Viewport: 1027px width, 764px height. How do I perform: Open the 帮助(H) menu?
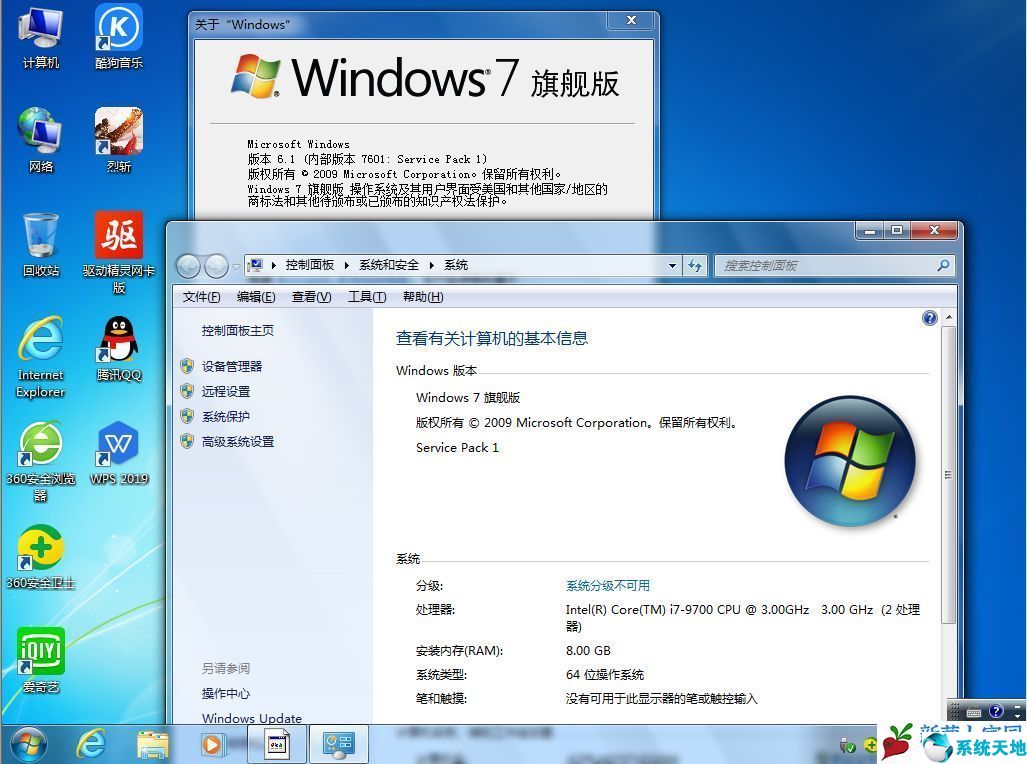pyautogui.click(x=423, y=297)
